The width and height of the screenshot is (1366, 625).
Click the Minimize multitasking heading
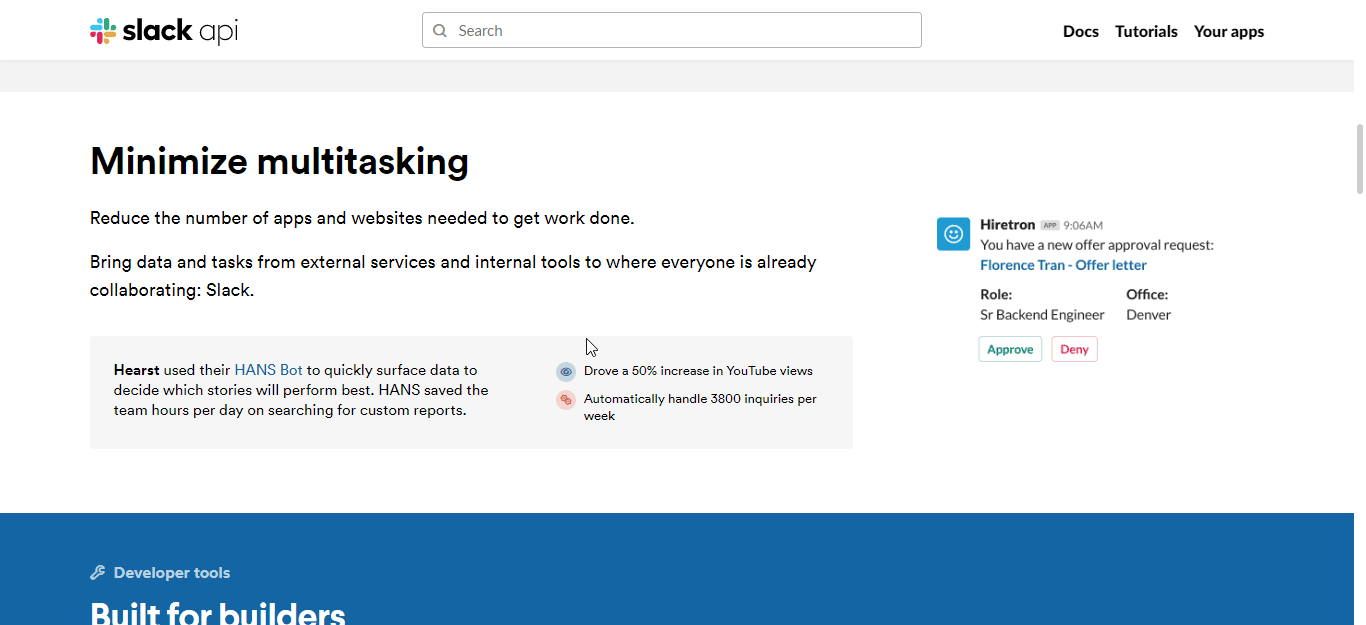coord(279,162)
